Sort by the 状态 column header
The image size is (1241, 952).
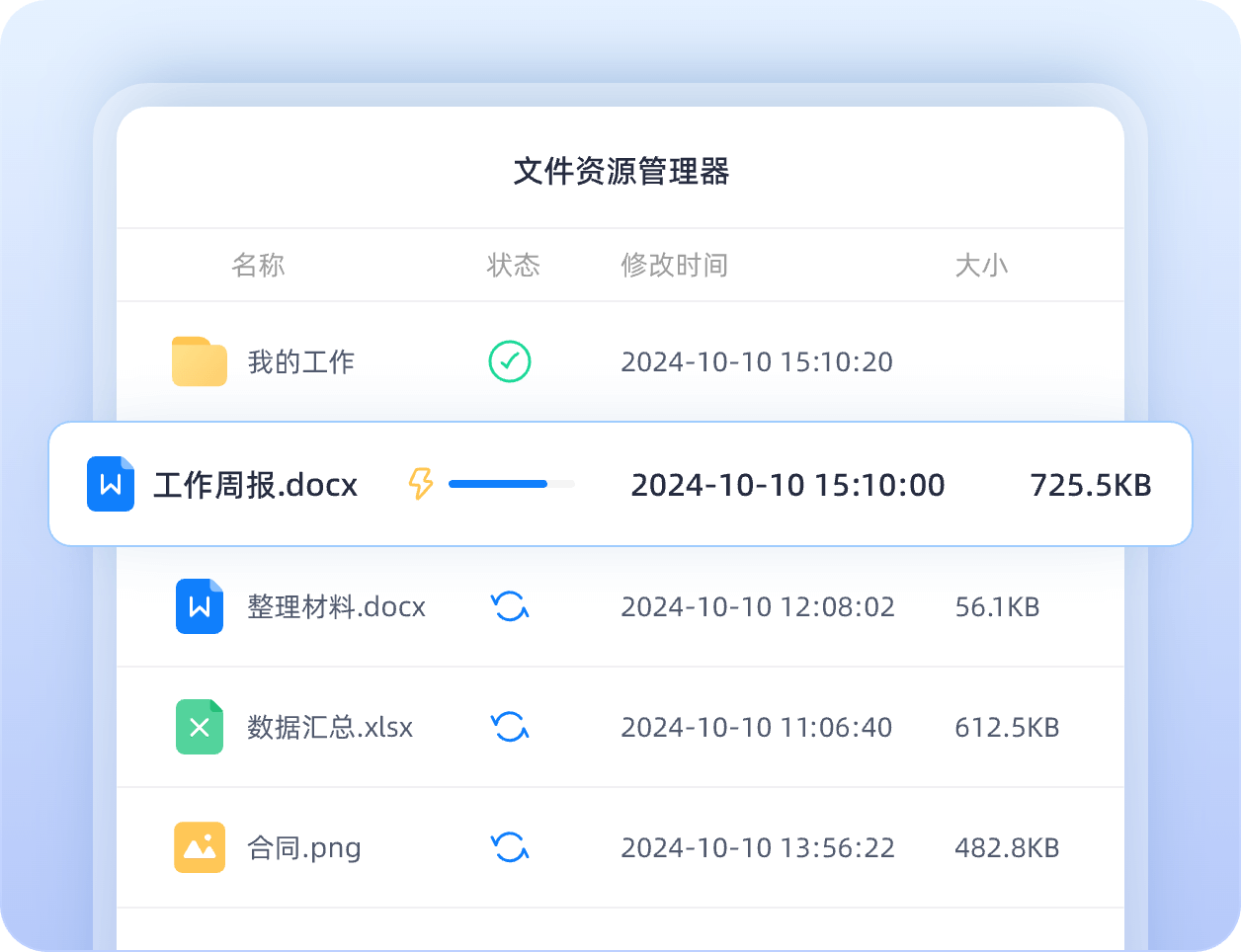[x=513, y=265]
